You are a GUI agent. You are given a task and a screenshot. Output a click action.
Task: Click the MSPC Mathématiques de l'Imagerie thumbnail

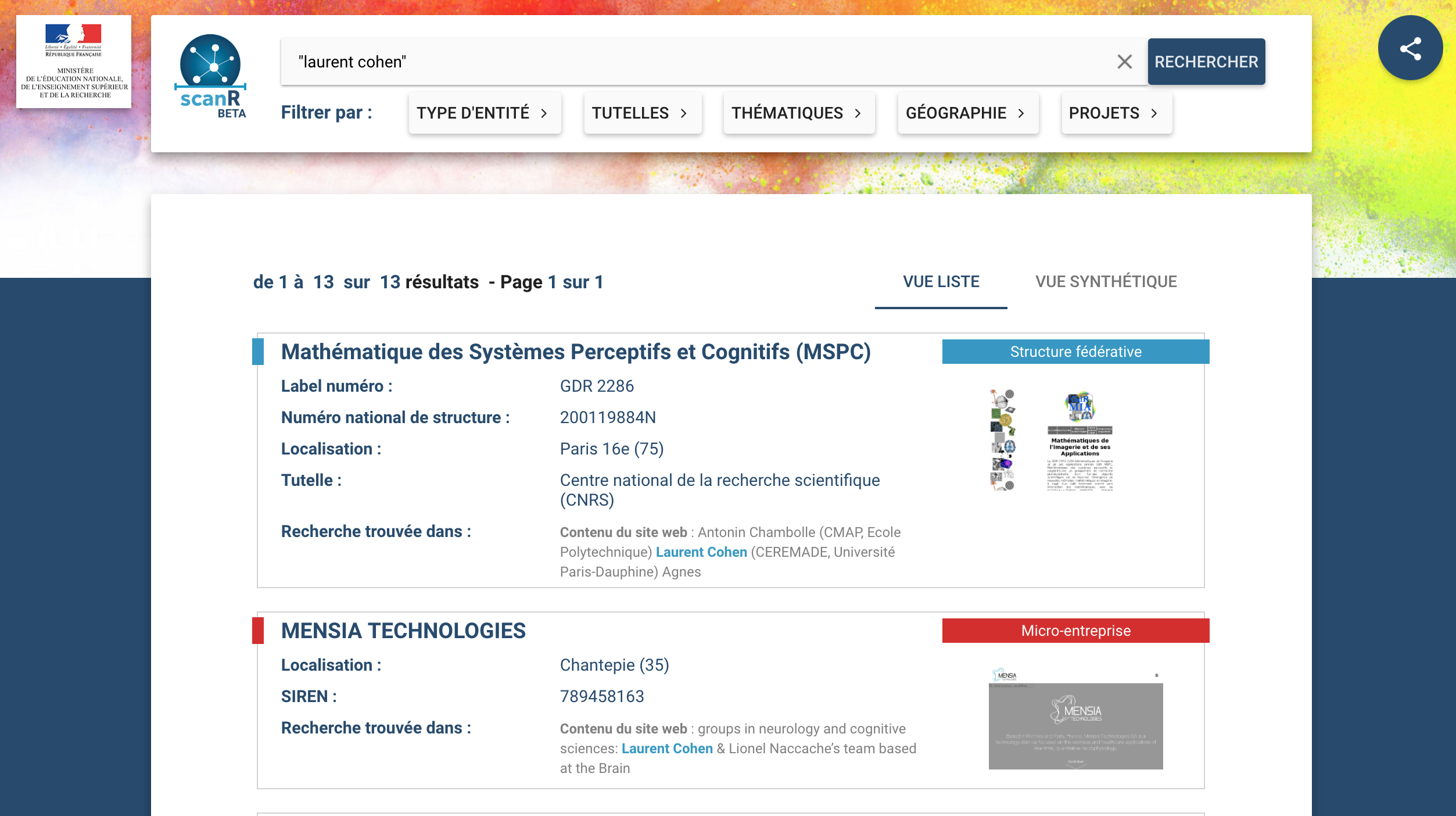coord(1080,441)
